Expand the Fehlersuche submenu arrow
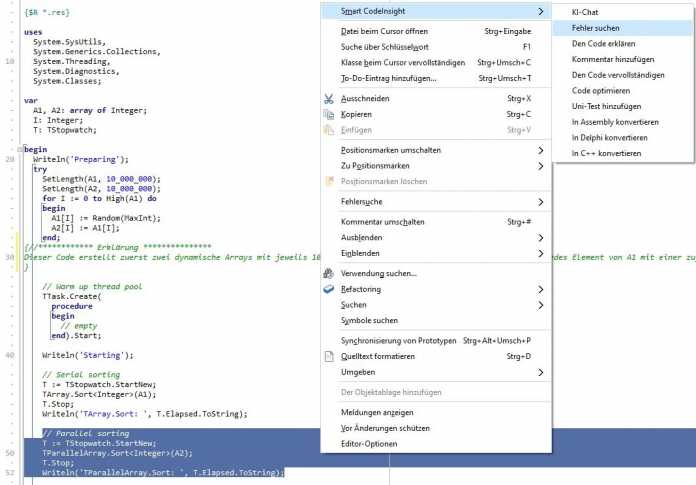This screenshot has width=696, height=485. [541, 201]
